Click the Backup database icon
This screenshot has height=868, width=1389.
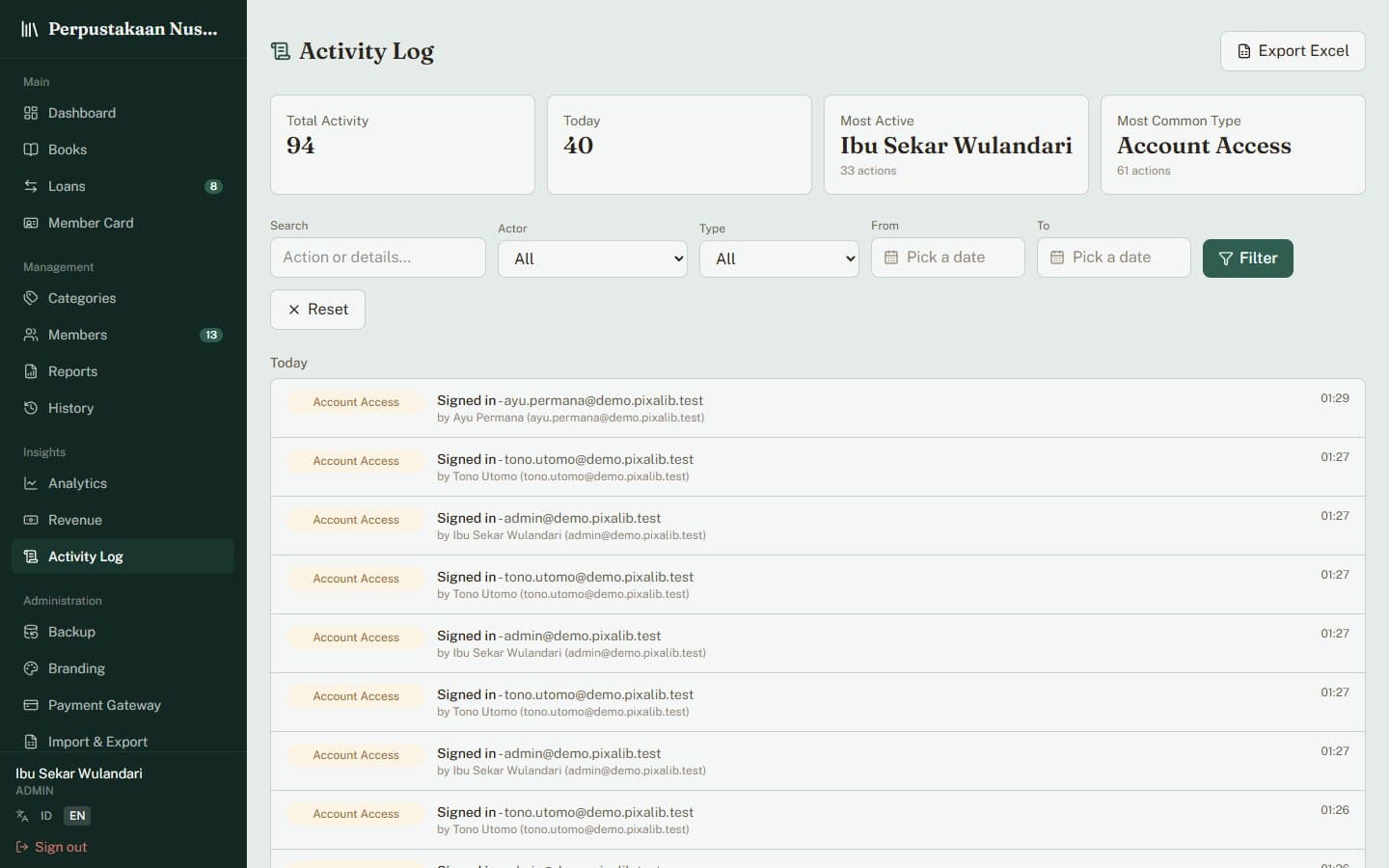point(31,632)
